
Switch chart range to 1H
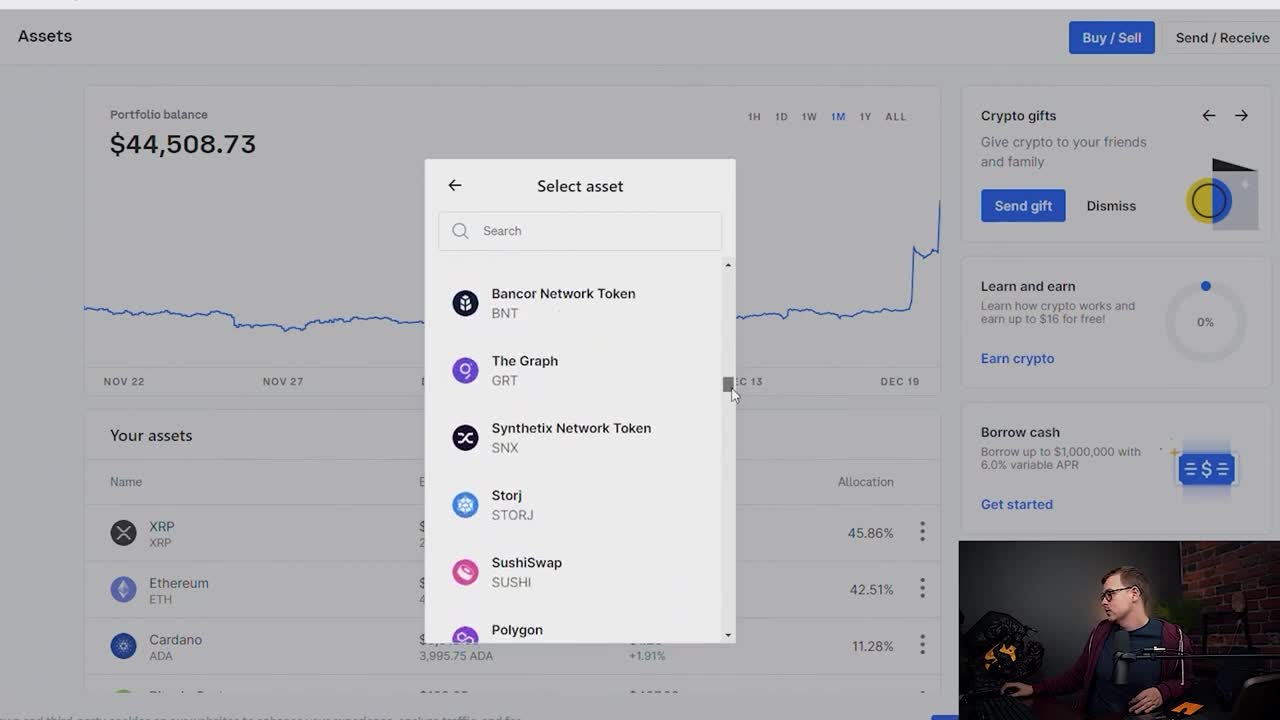[754, 117]
